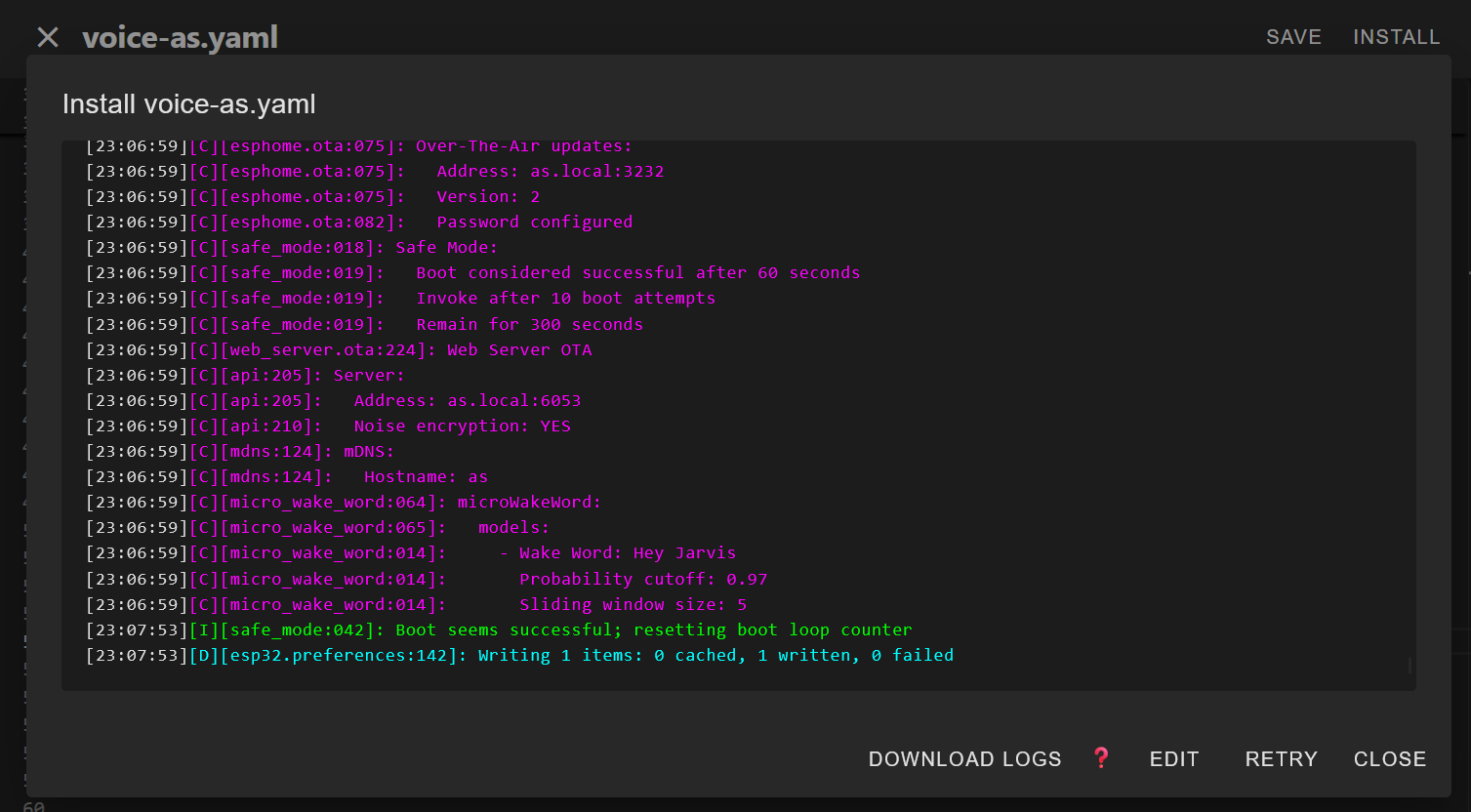Click the red question mark help icon
1471x812 pixels.
pyautogui.click(x=1101, y=758)
